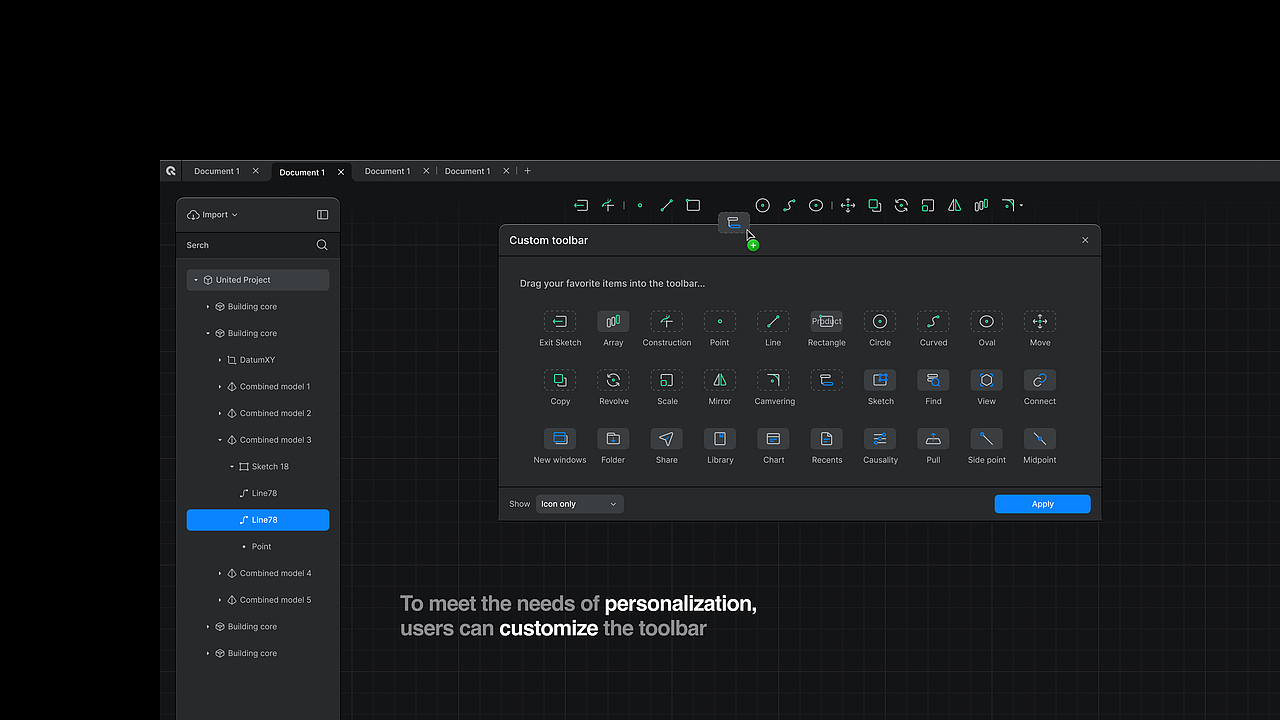Activate the Mirror tool in the top toolbar

click(x=955, y=205)
